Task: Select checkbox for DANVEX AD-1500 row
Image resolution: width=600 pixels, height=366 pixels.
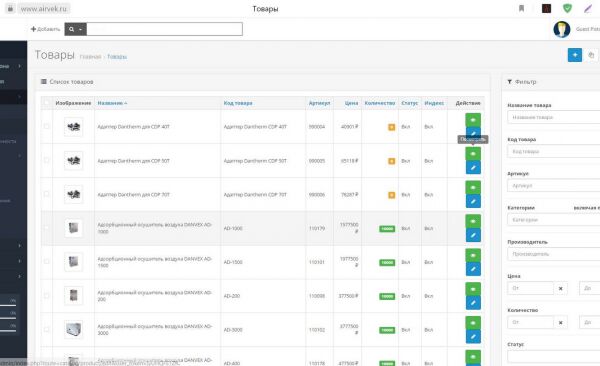Action: [47, 261]
